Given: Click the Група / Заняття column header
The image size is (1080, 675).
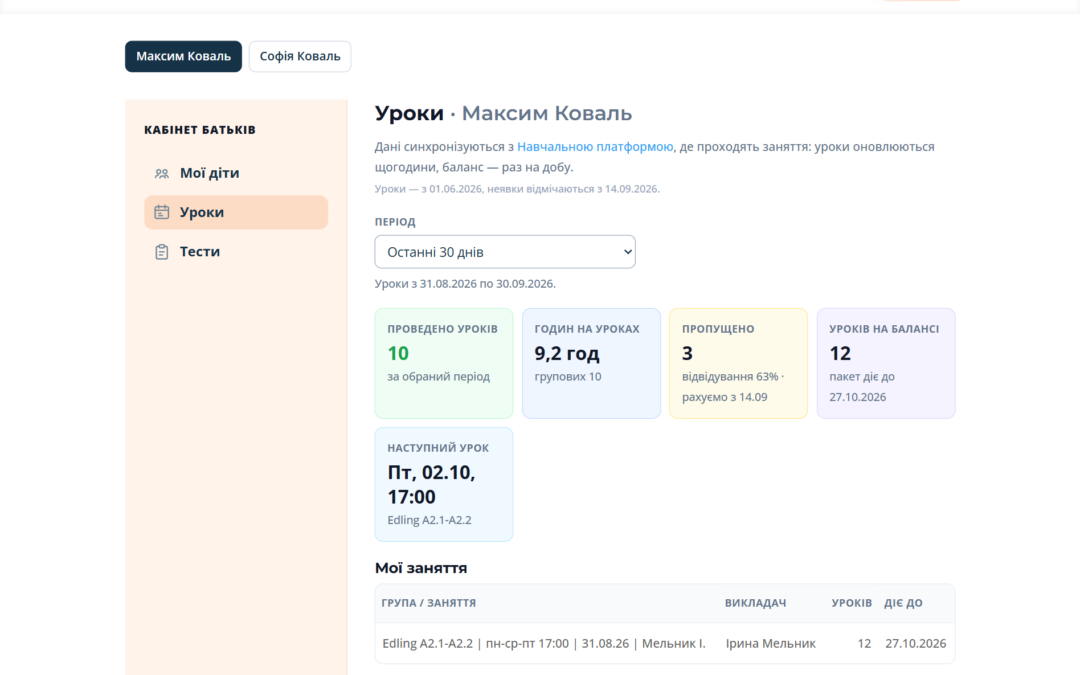Looking at the screenshot, I should [x=428, y=603].
